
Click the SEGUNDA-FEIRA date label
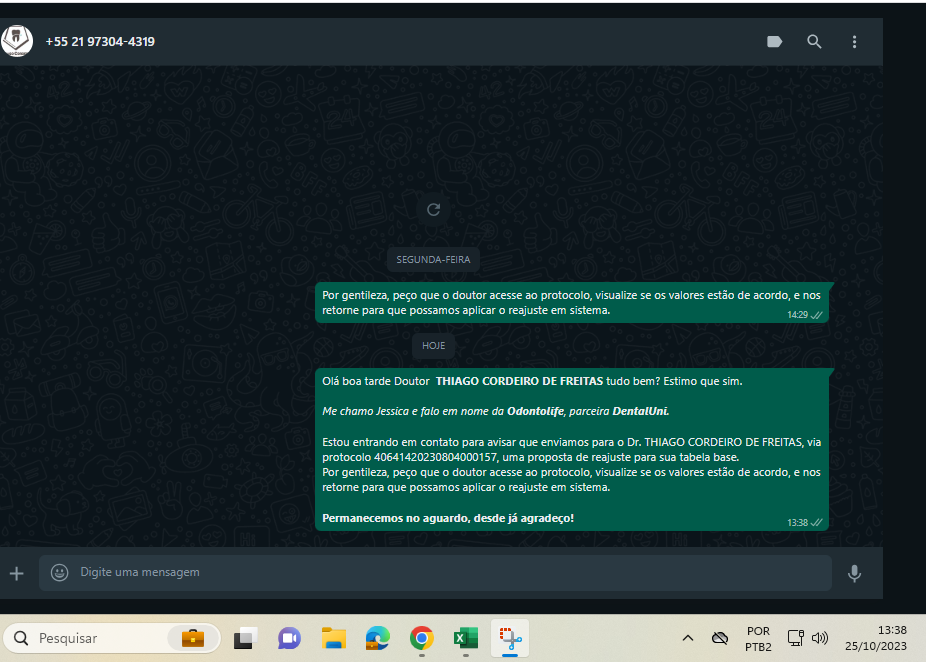[433, 260]
